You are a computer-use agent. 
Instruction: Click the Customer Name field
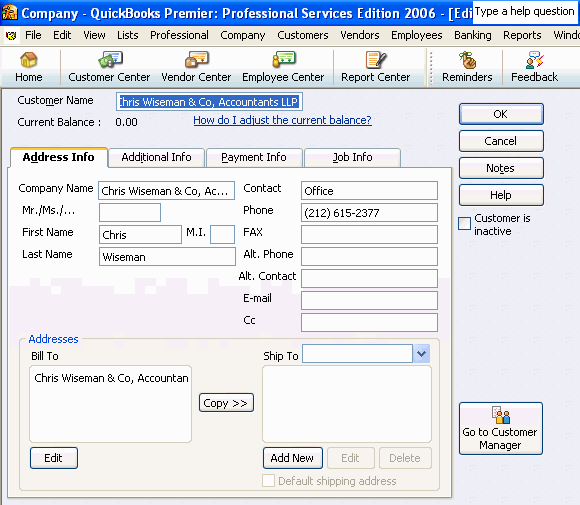click(x=209, y=102)
